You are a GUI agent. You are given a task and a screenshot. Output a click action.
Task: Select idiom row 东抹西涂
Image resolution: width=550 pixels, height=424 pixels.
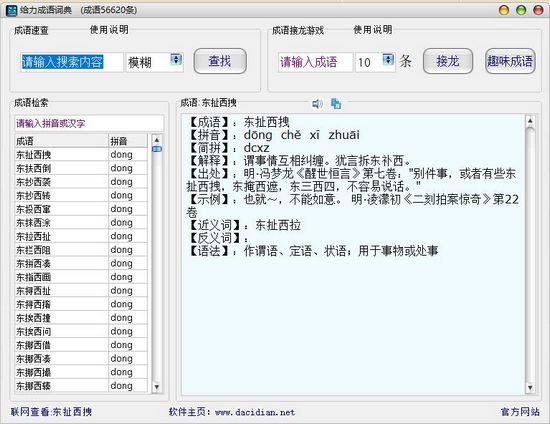[81, 223]
